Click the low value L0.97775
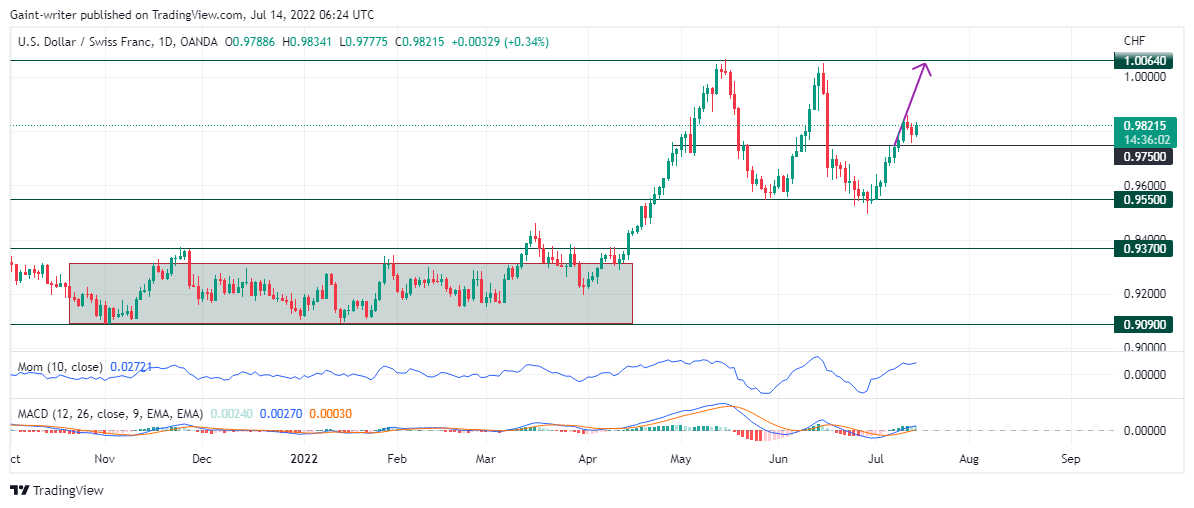The width and height of the screenshot is (1194, 508). coord(362,42)
